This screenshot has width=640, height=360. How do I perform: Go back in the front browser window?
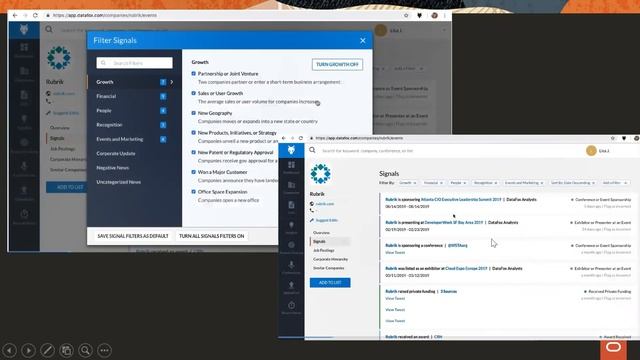pyautogui.click(x=284, y=138)
